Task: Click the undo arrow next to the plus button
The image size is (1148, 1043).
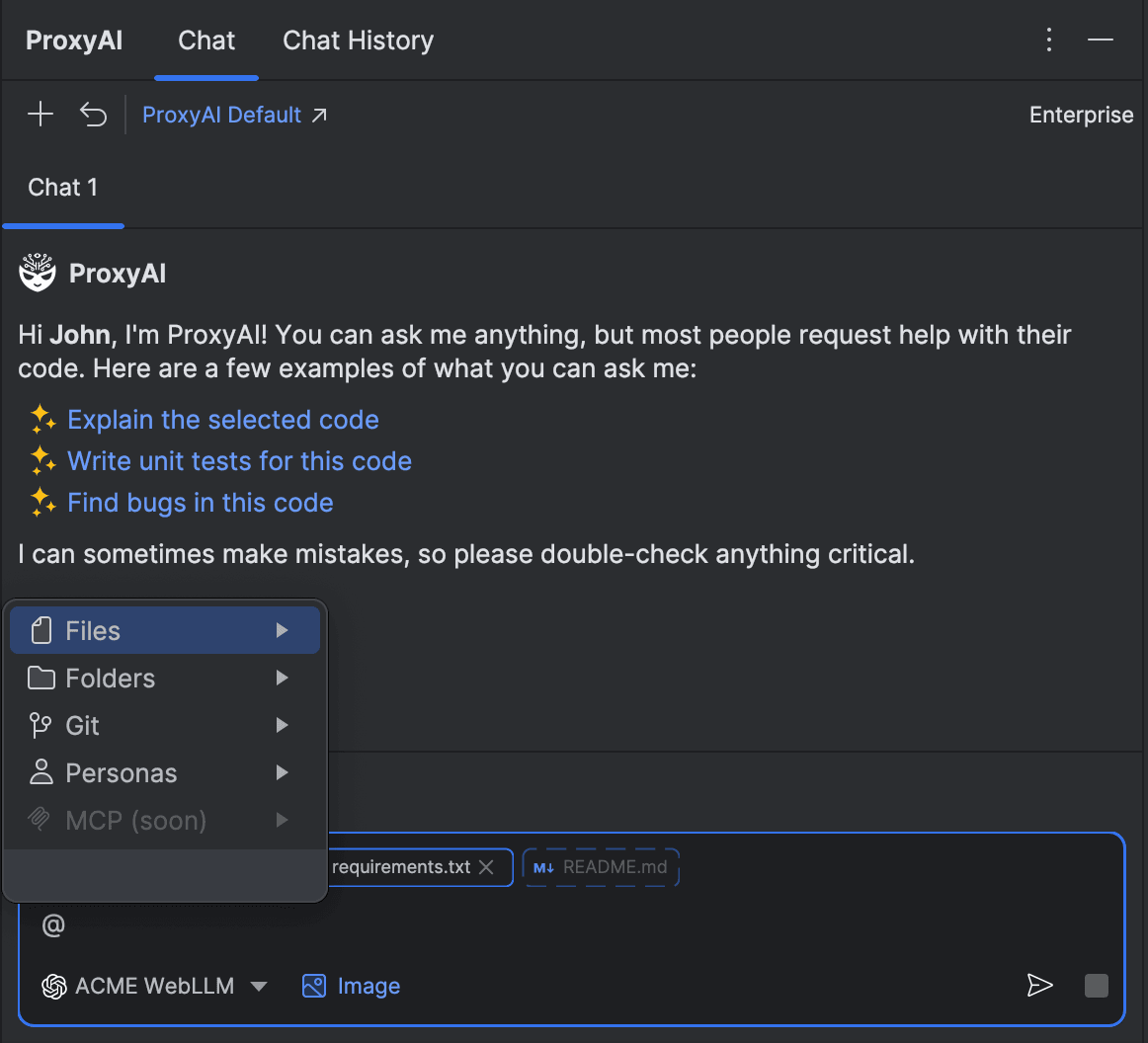Action: 93,114
